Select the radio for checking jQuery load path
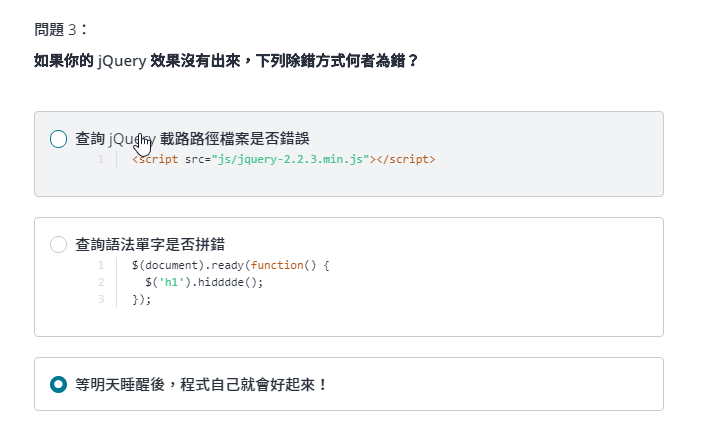Image resolution: width=704 pixels, height=447 pixels. point(58,139)
